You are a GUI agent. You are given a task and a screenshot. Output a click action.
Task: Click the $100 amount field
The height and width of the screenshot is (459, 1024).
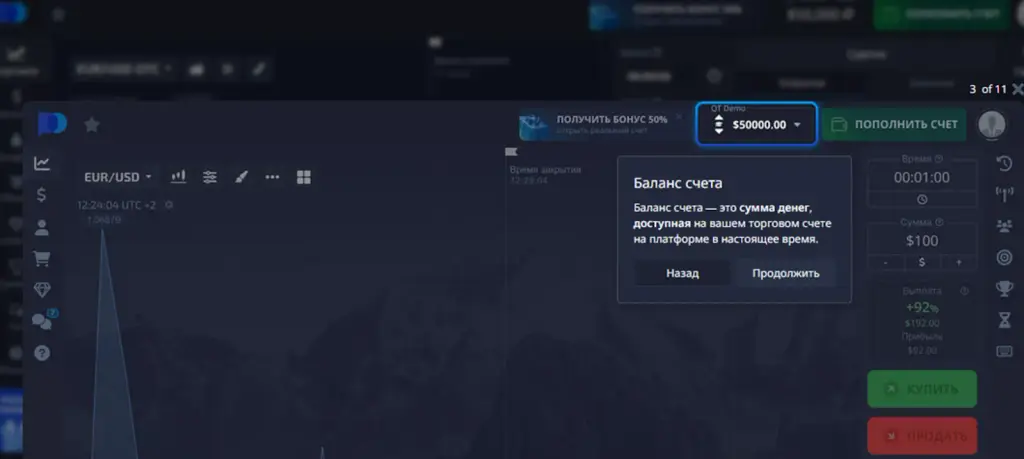(x=922, y=241)
